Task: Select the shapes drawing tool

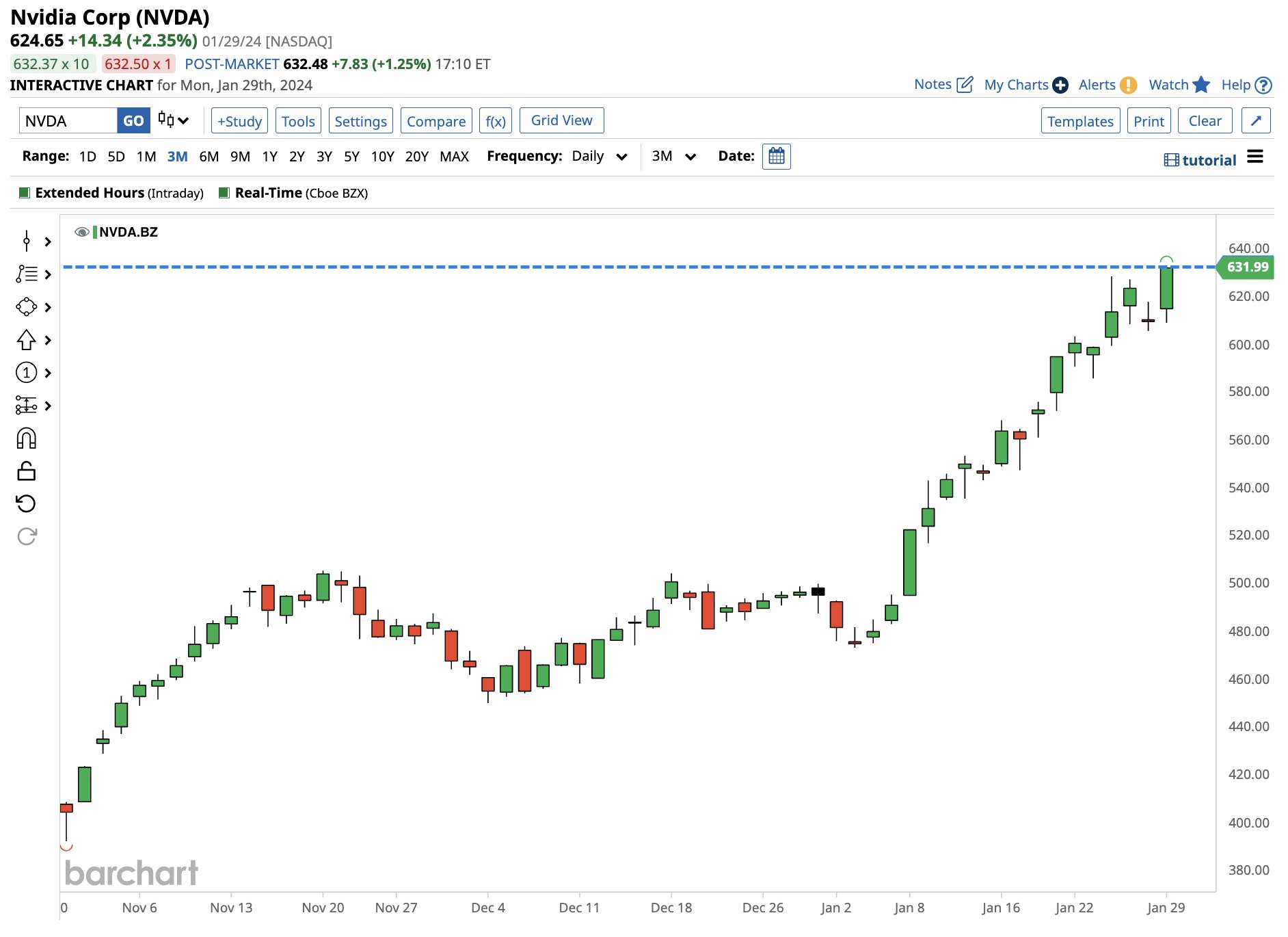Action: coord(27,306)
